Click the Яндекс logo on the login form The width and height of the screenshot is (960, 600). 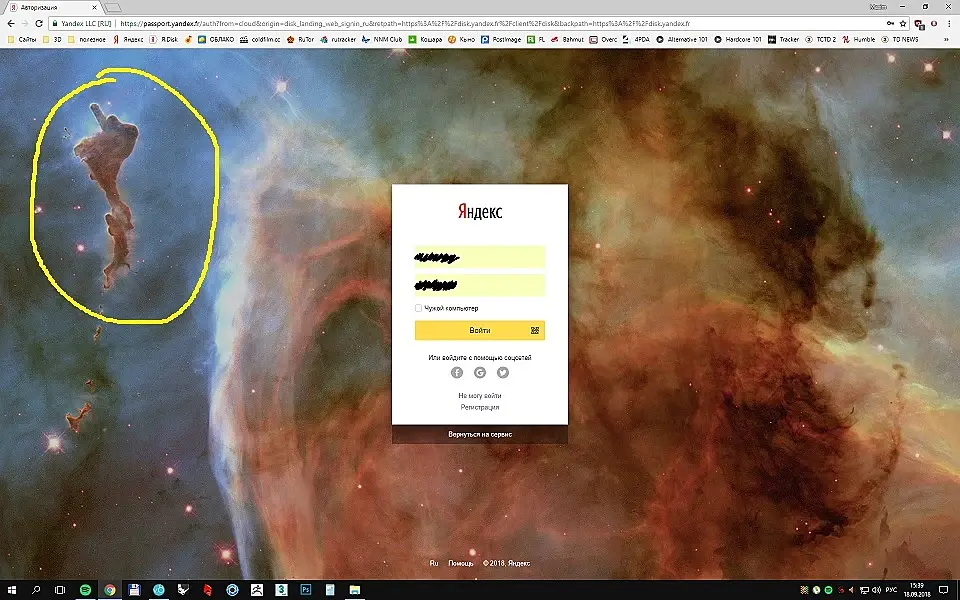coord(480,212)
